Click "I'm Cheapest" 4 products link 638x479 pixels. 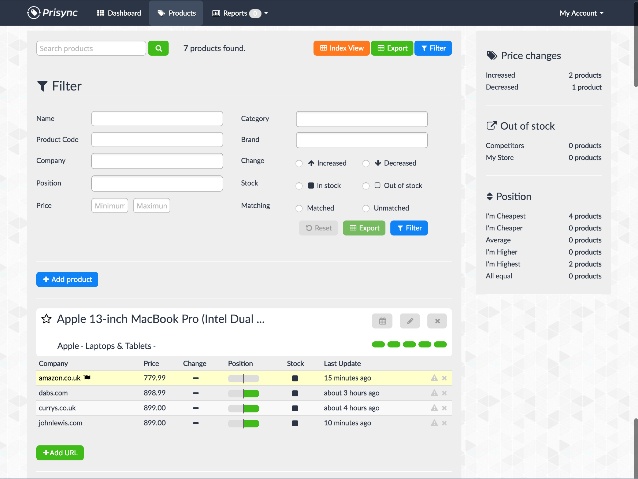(x=543, y=216)
